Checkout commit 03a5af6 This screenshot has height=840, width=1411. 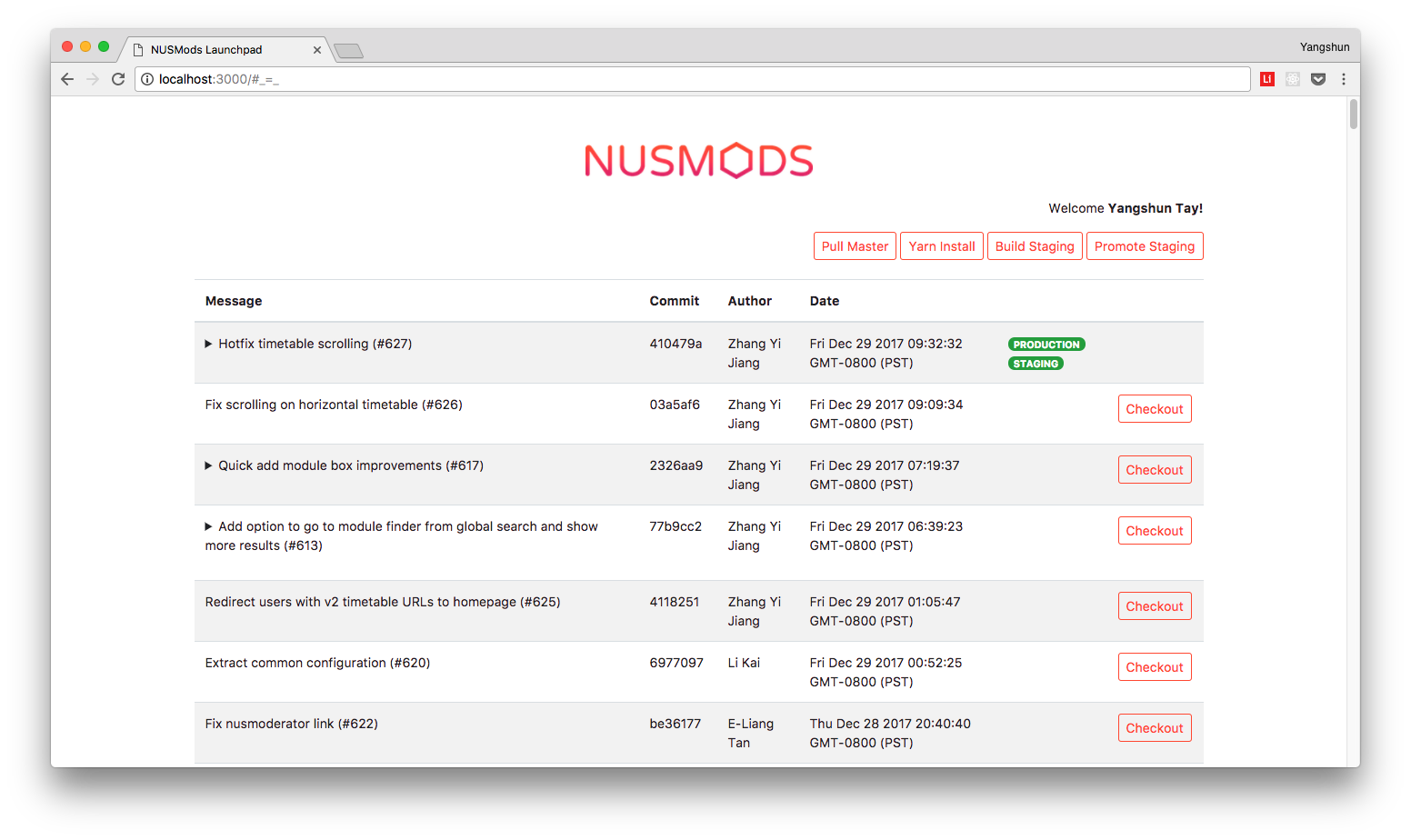click(1155, 409)
